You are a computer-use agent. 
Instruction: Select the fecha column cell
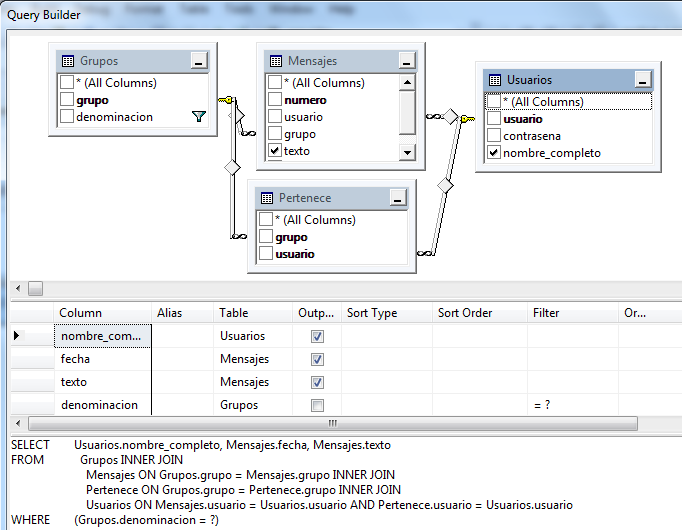click(103, 359)
